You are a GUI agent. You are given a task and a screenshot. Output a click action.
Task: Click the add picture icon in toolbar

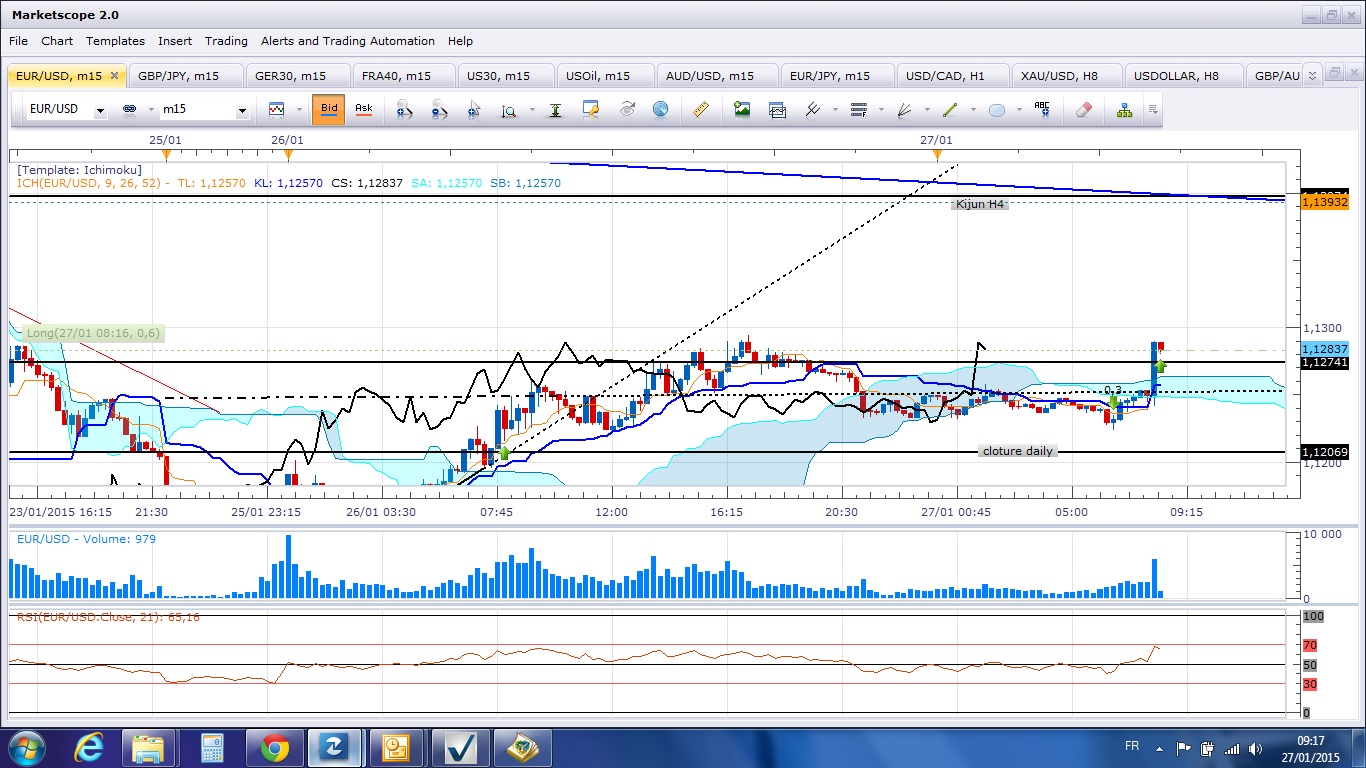tap(741, 109)
